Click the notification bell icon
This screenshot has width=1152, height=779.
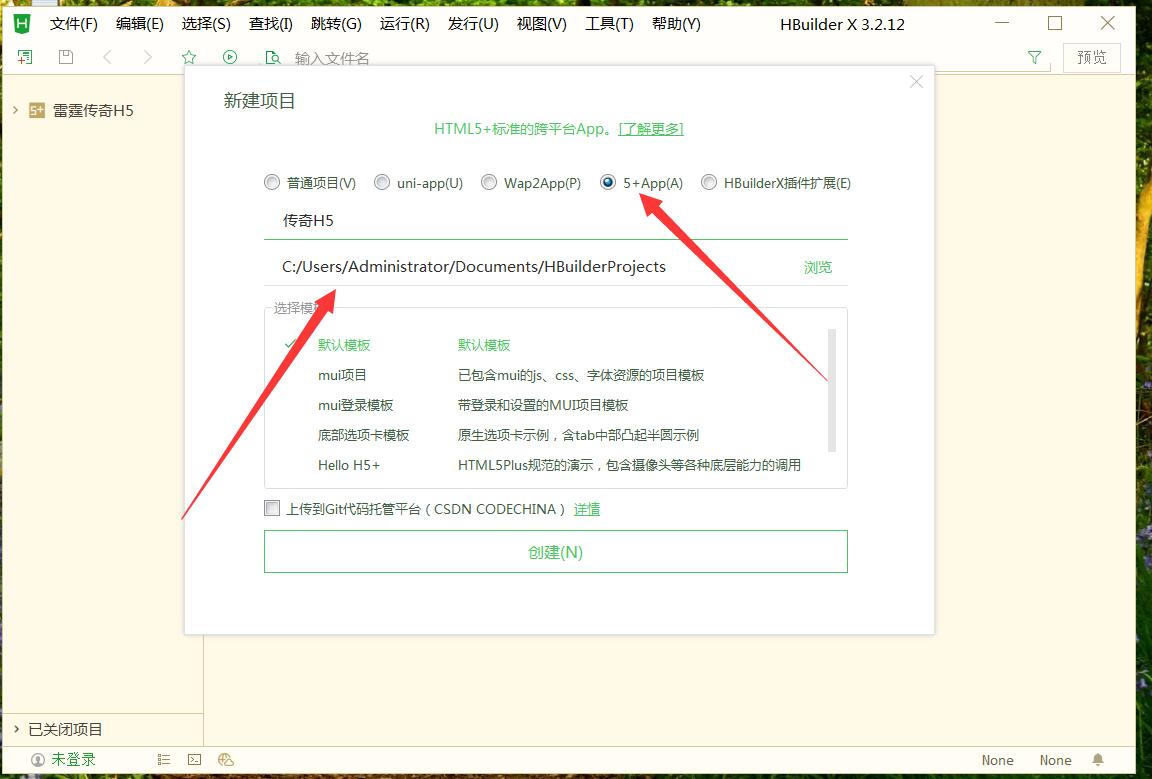1098,760
